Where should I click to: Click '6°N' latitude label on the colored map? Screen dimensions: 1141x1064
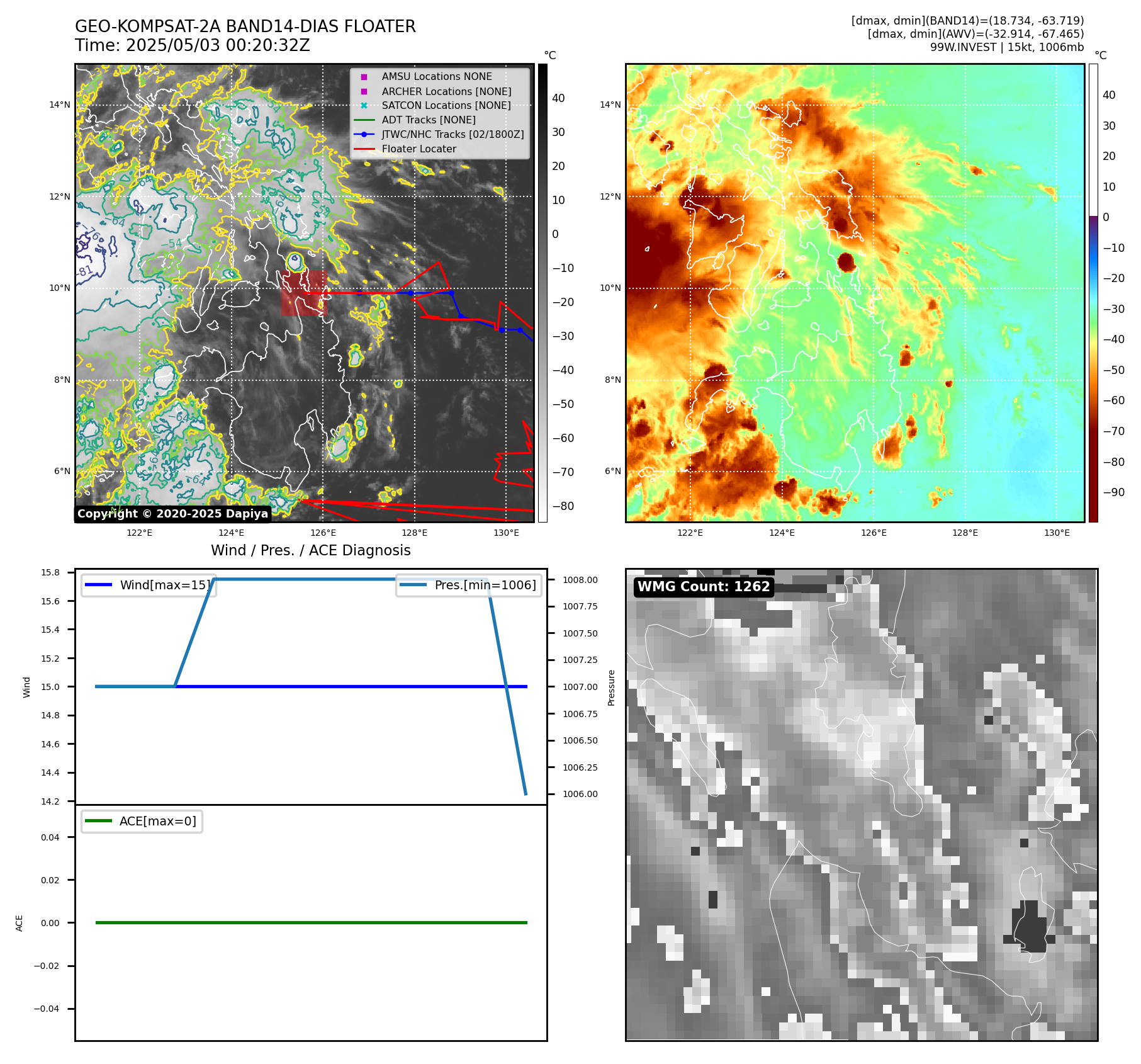coord(612,471)
